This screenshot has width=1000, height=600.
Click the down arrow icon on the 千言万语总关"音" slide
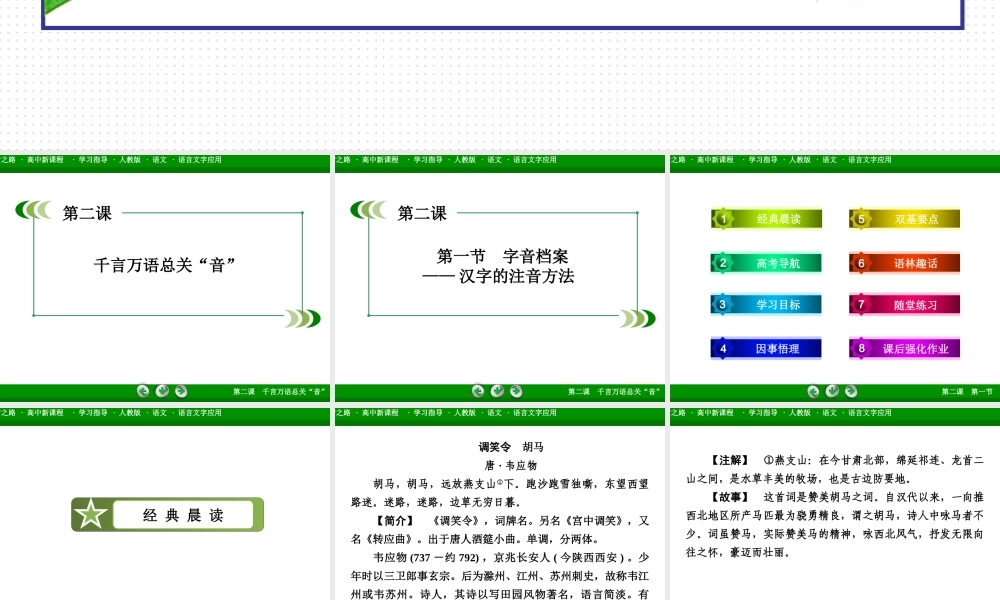point(162,391)
